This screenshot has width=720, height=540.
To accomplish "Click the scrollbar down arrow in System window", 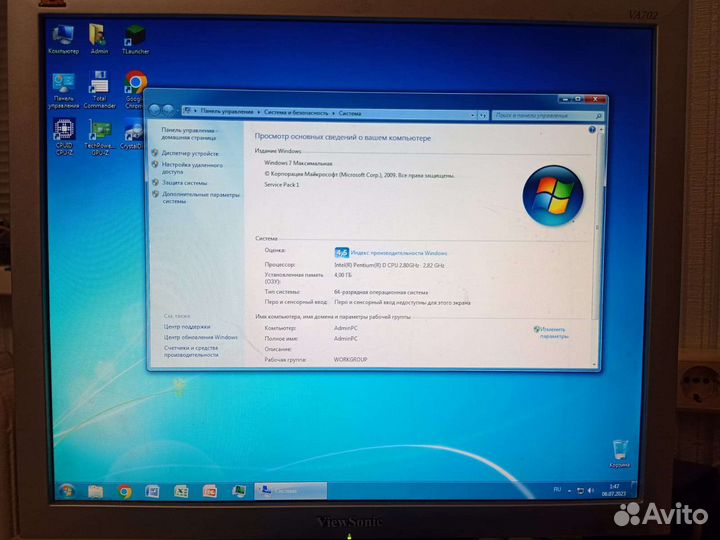I will tap(595, 365).
